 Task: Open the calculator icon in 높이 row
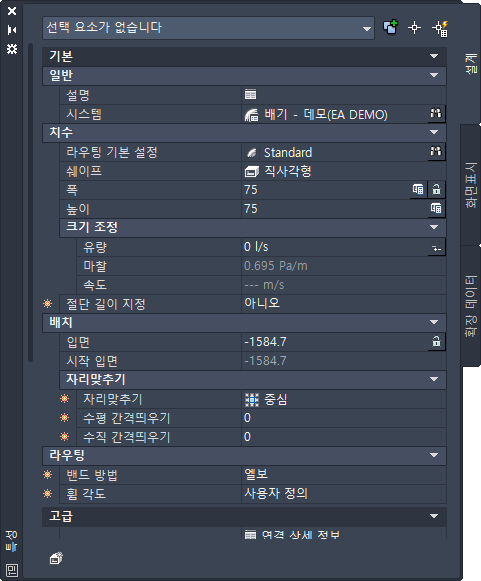click(436, 208)
